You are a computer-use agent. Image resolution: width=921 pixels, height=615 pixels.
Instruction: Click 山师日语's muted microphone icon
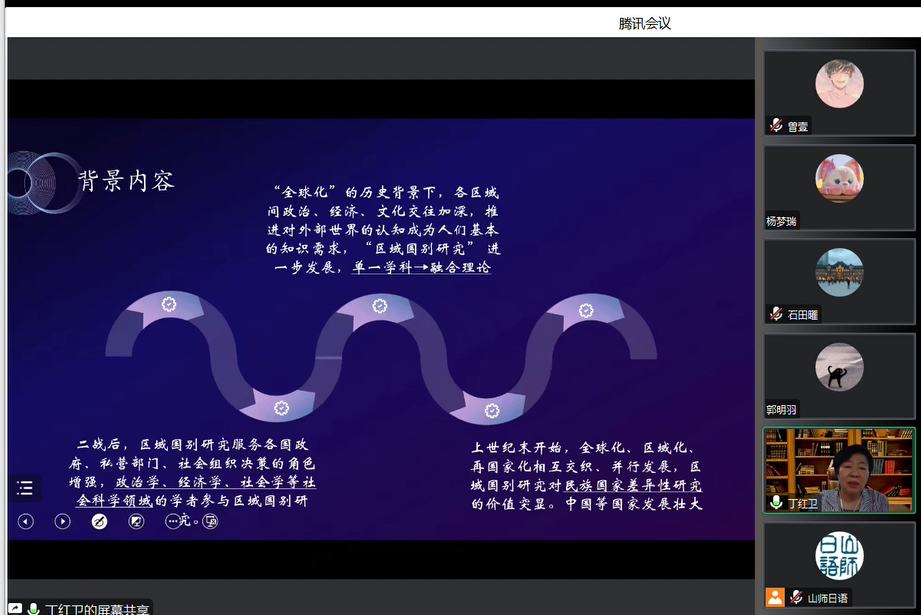tap(796, 597)
